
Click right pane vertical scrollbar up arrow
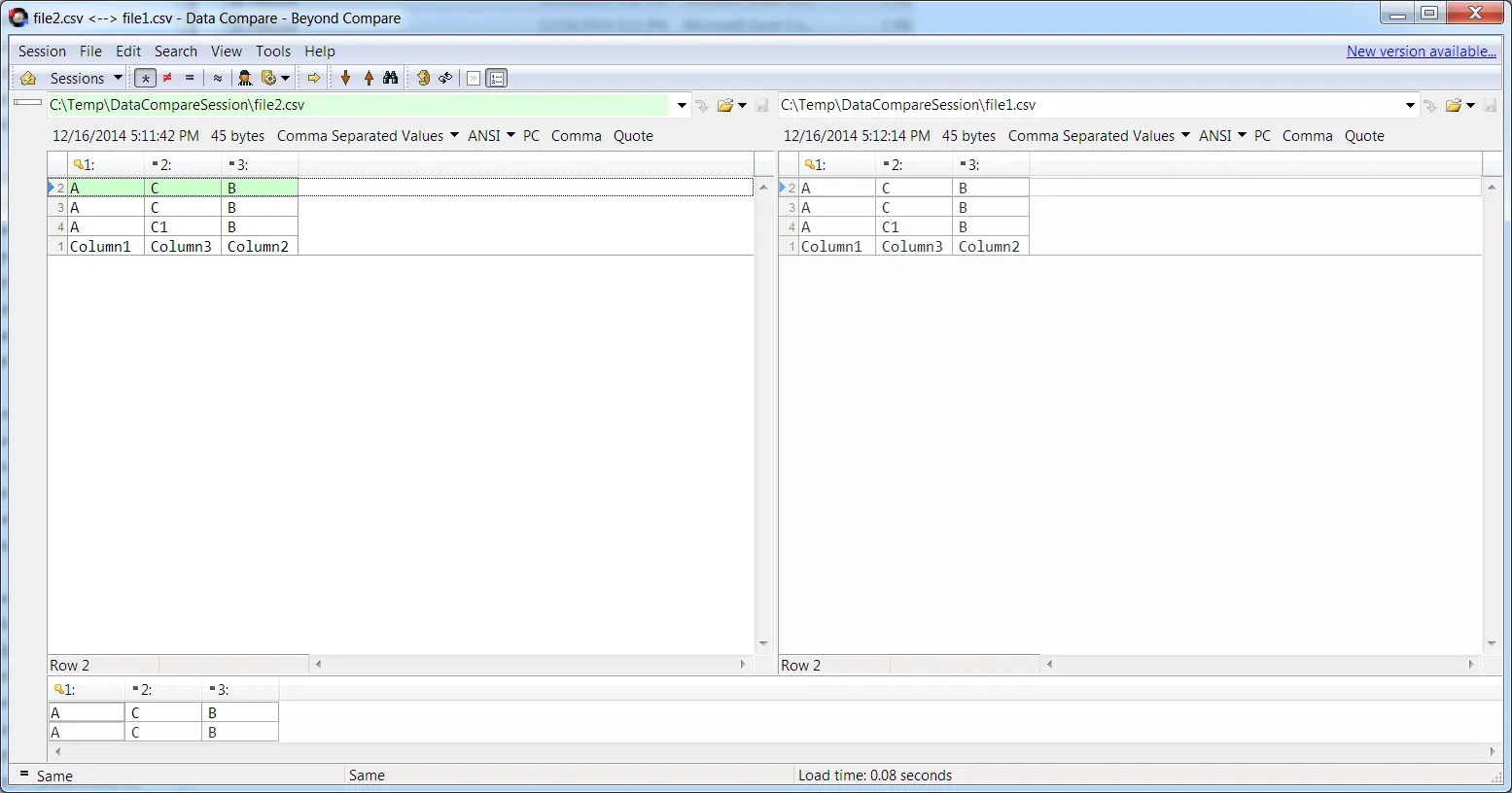1492,187
